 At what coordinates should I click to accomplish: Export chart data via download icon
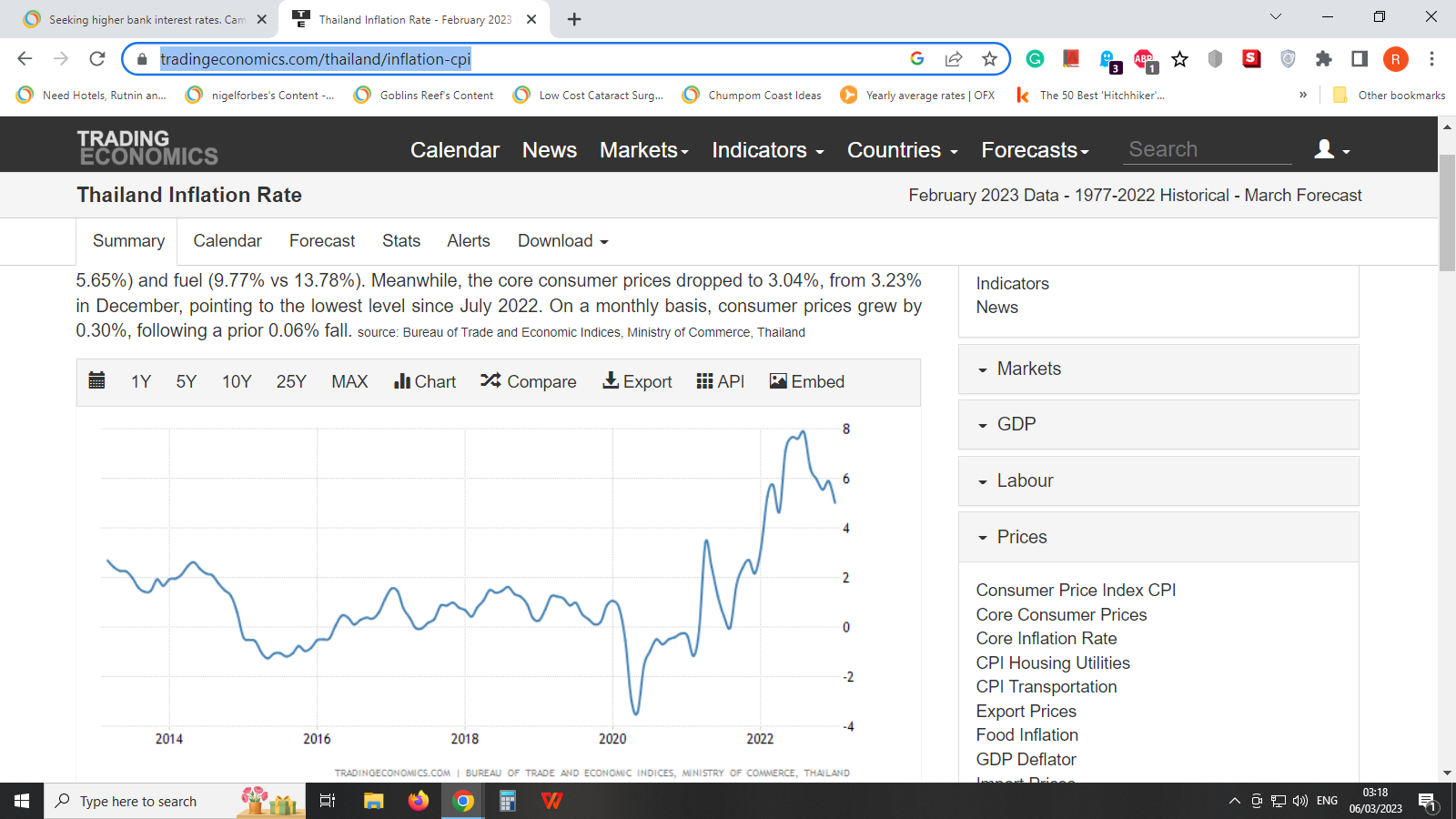pos(611,380)
